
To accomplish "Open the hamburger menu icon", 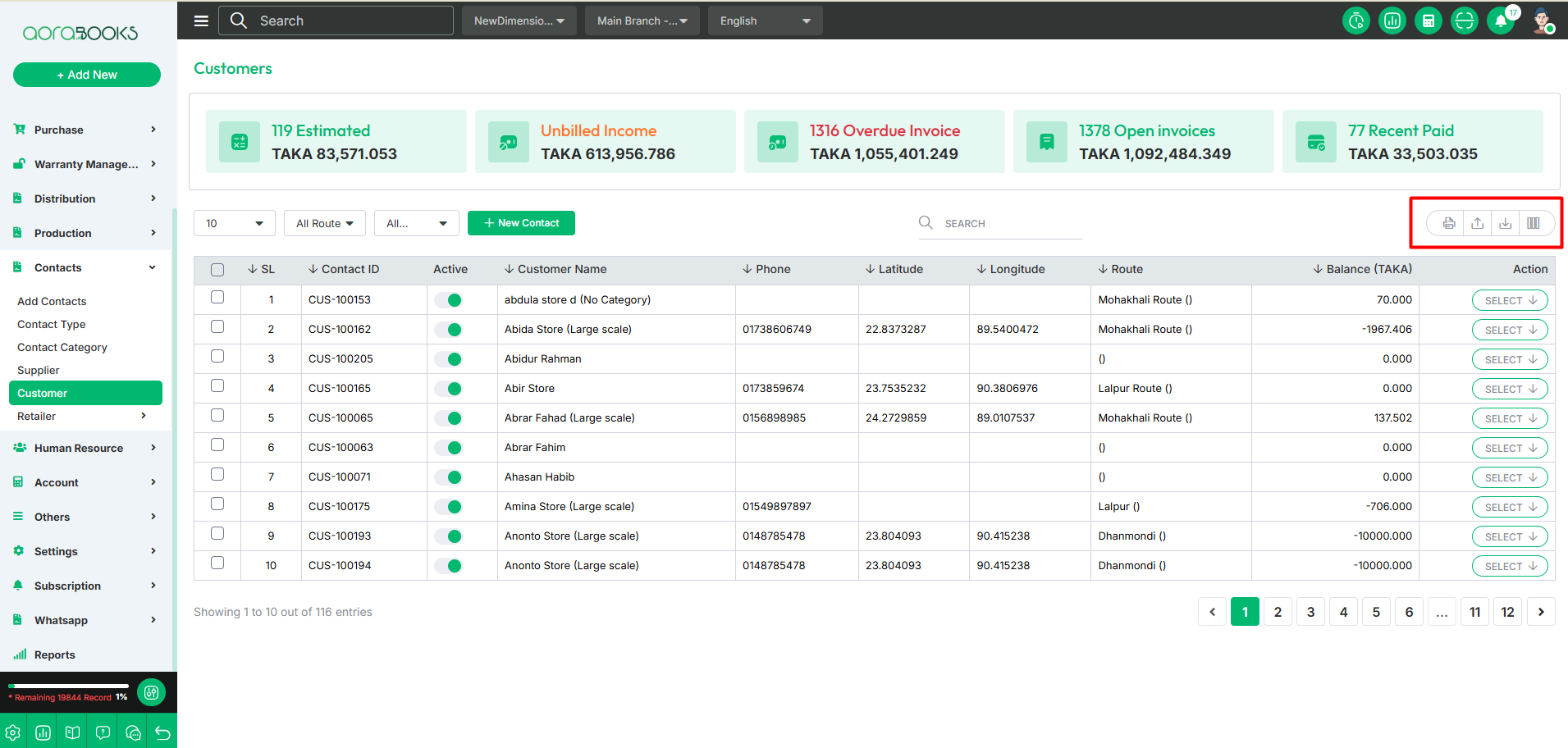I will (201, 21).
